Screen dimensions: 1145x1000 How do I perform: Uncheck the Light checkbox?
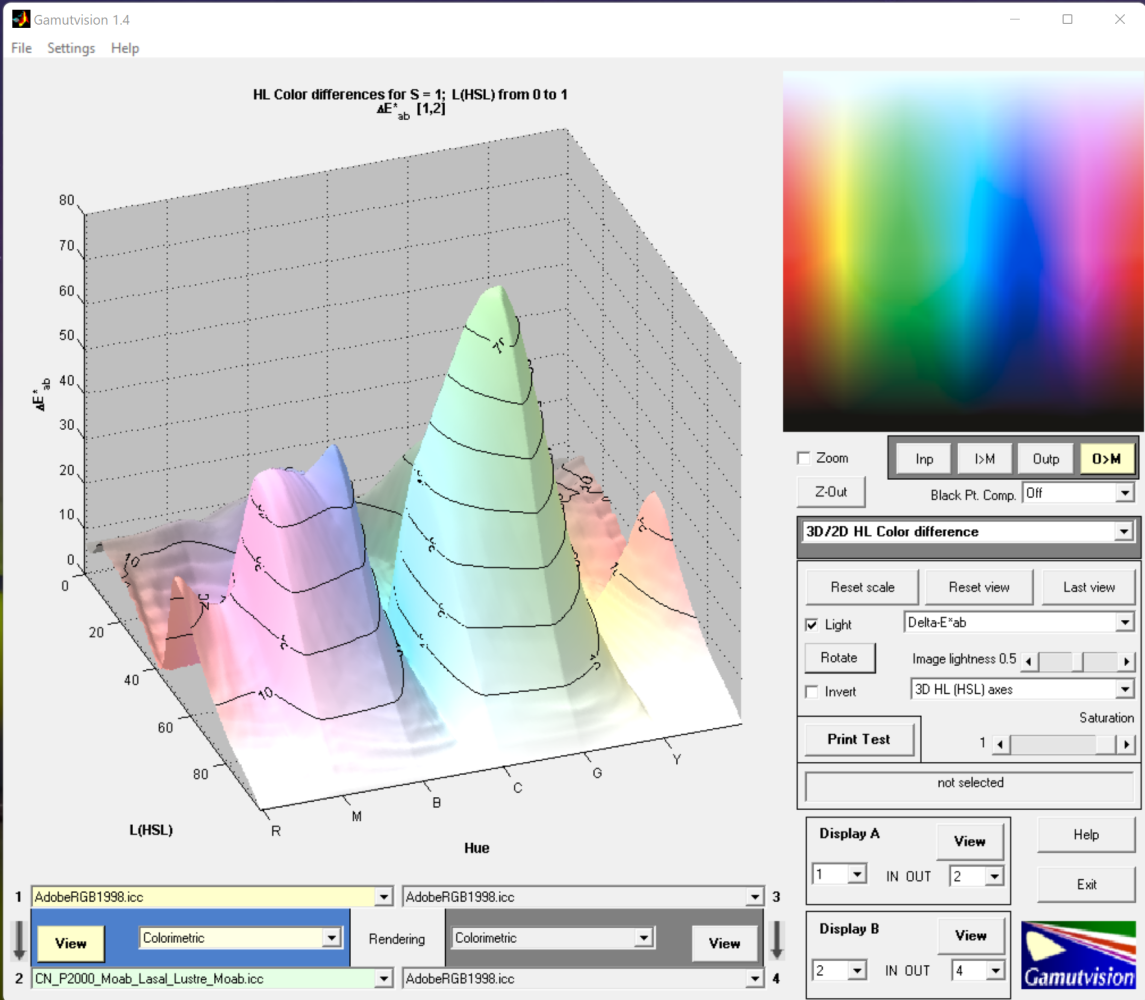coord(812,625)
